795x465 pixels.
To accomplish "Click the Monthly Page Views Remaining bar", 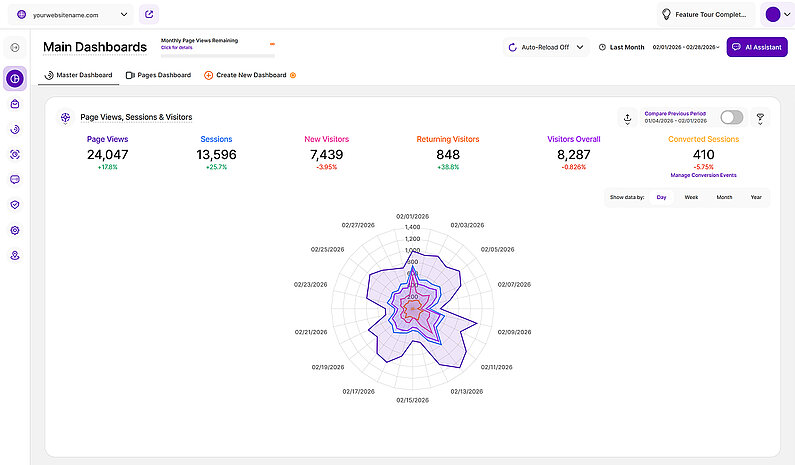I will [x=217, y=44].
